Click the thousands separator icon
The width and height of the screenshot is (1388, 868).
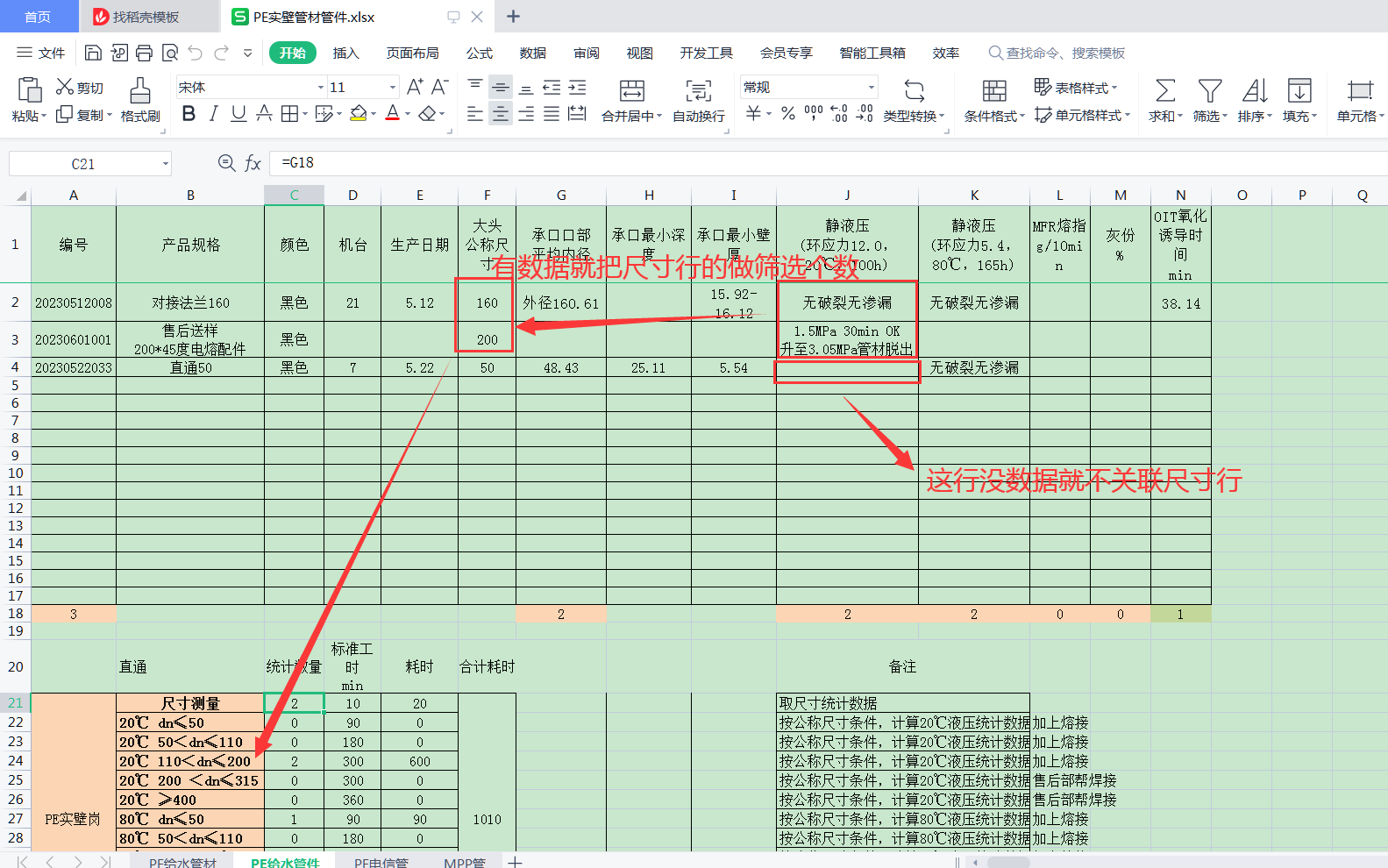pyautogui.click(x=814, y=113)
